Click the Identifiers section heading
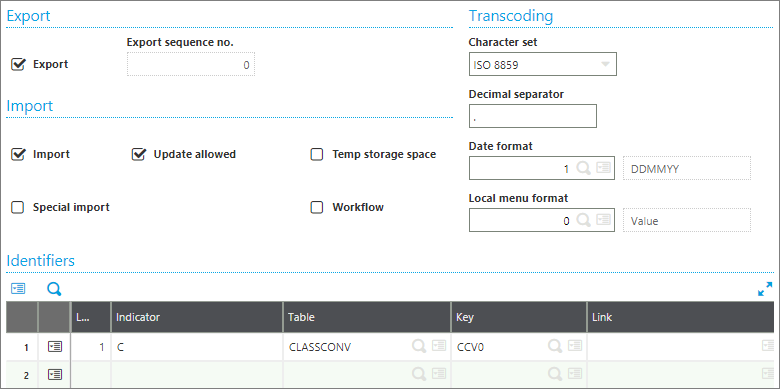This screenshot has width=780, height=389. click(x=41, y=260)
